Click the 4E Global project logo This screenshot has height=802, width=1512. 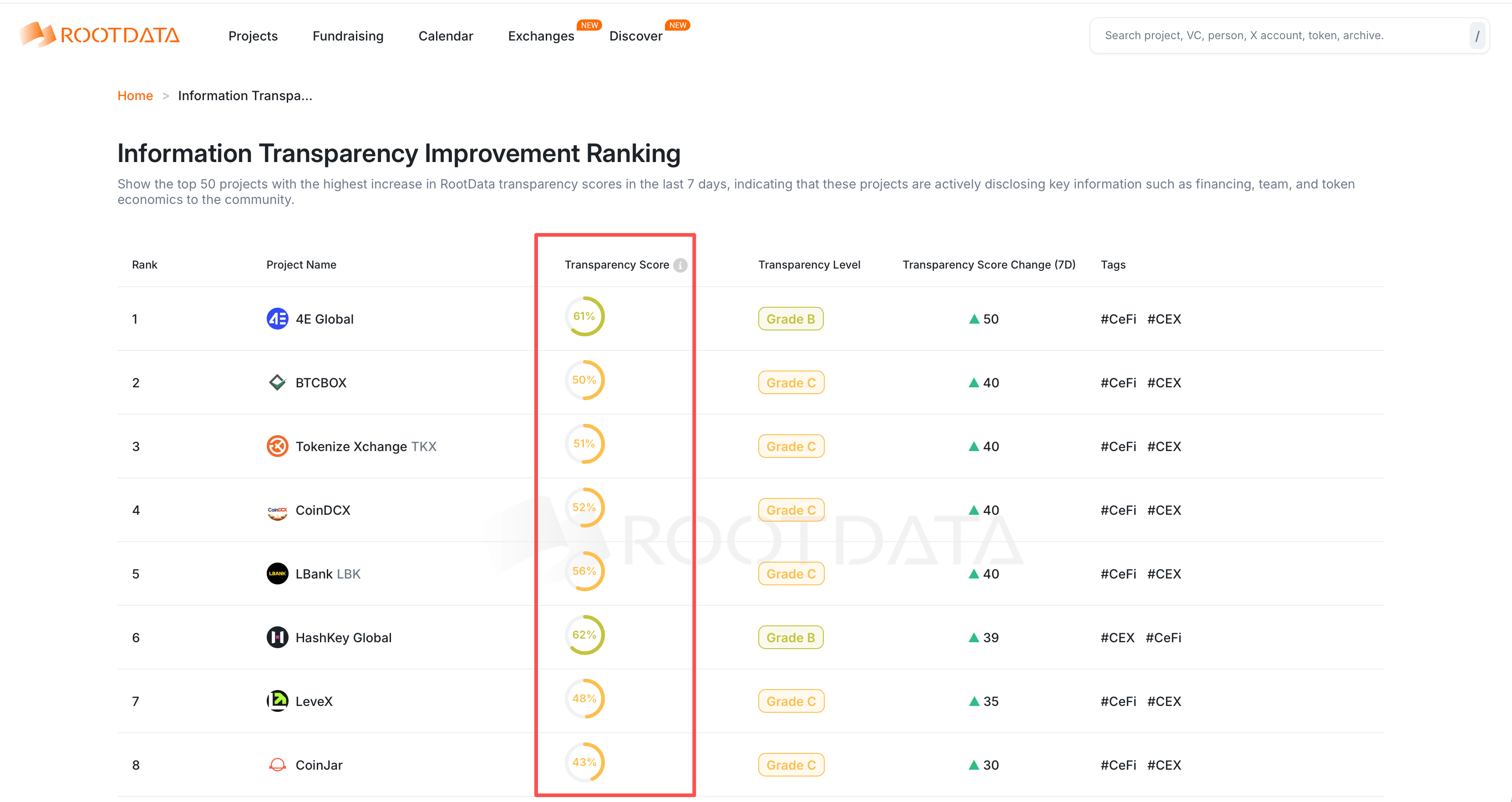coord(277,319)
